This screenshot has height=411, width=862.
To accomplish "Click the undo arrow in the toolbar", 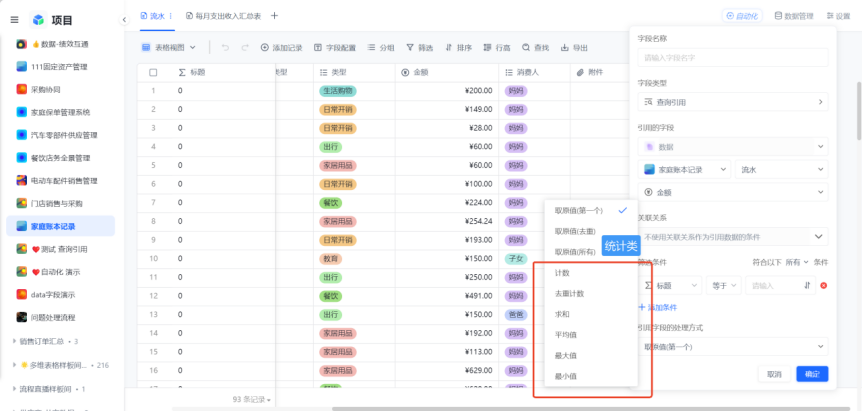I will click(225, 48).
